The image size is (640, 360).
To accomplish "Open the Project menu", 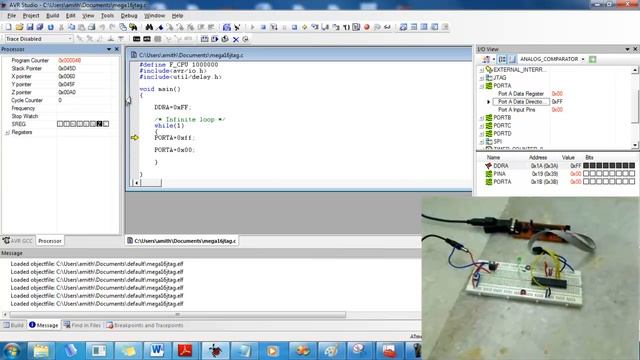I will coord(31,16).
